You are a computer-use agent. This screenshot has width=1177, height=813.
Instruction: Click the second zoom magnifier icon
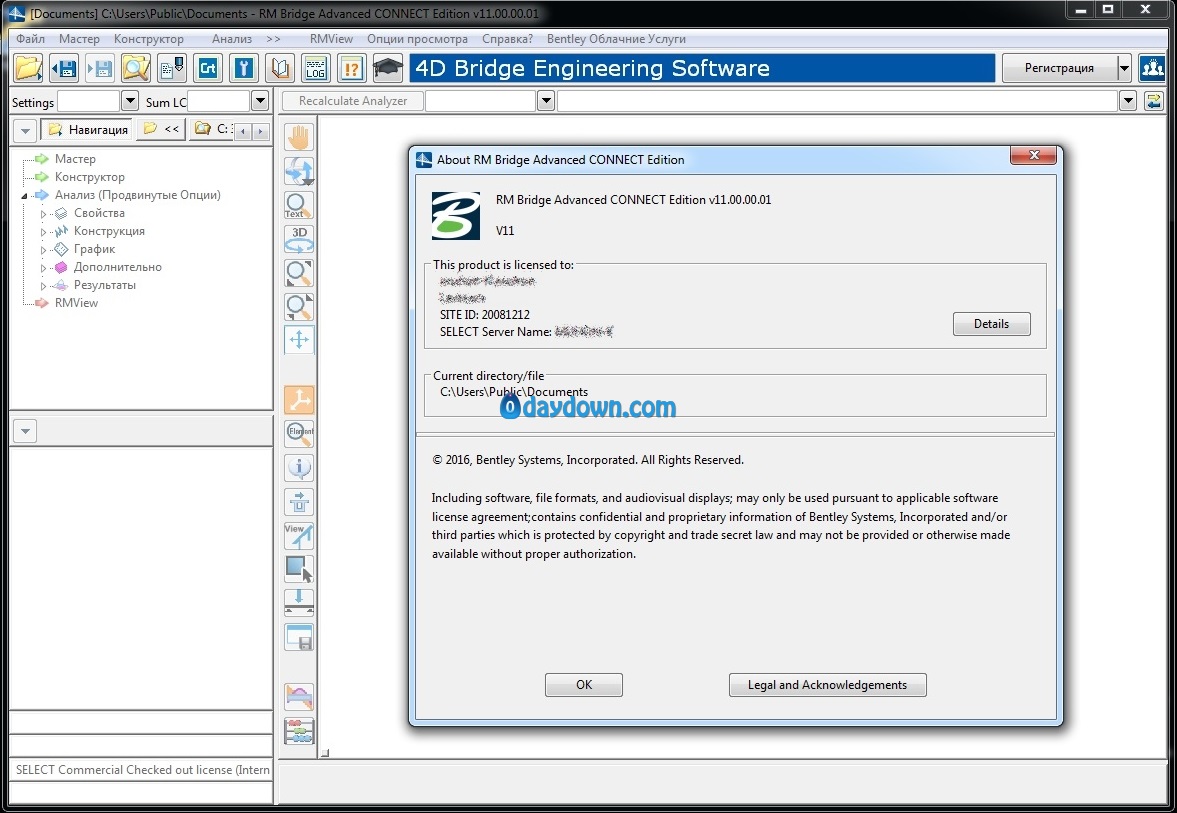pos(299,306)
